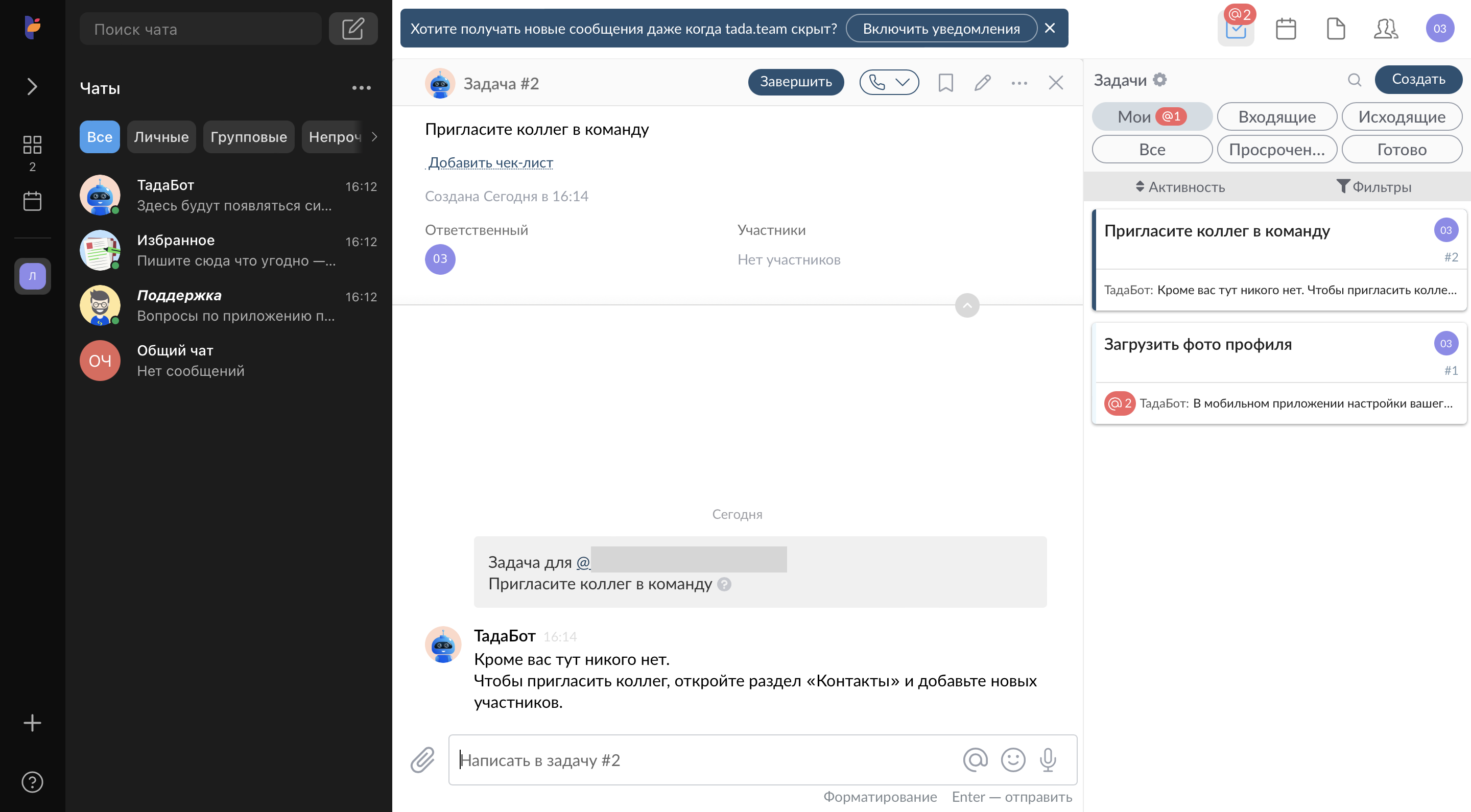Viewport: 1471px width, 812px height.
Task: Click the tada.team logo icon
Action: 33,27
